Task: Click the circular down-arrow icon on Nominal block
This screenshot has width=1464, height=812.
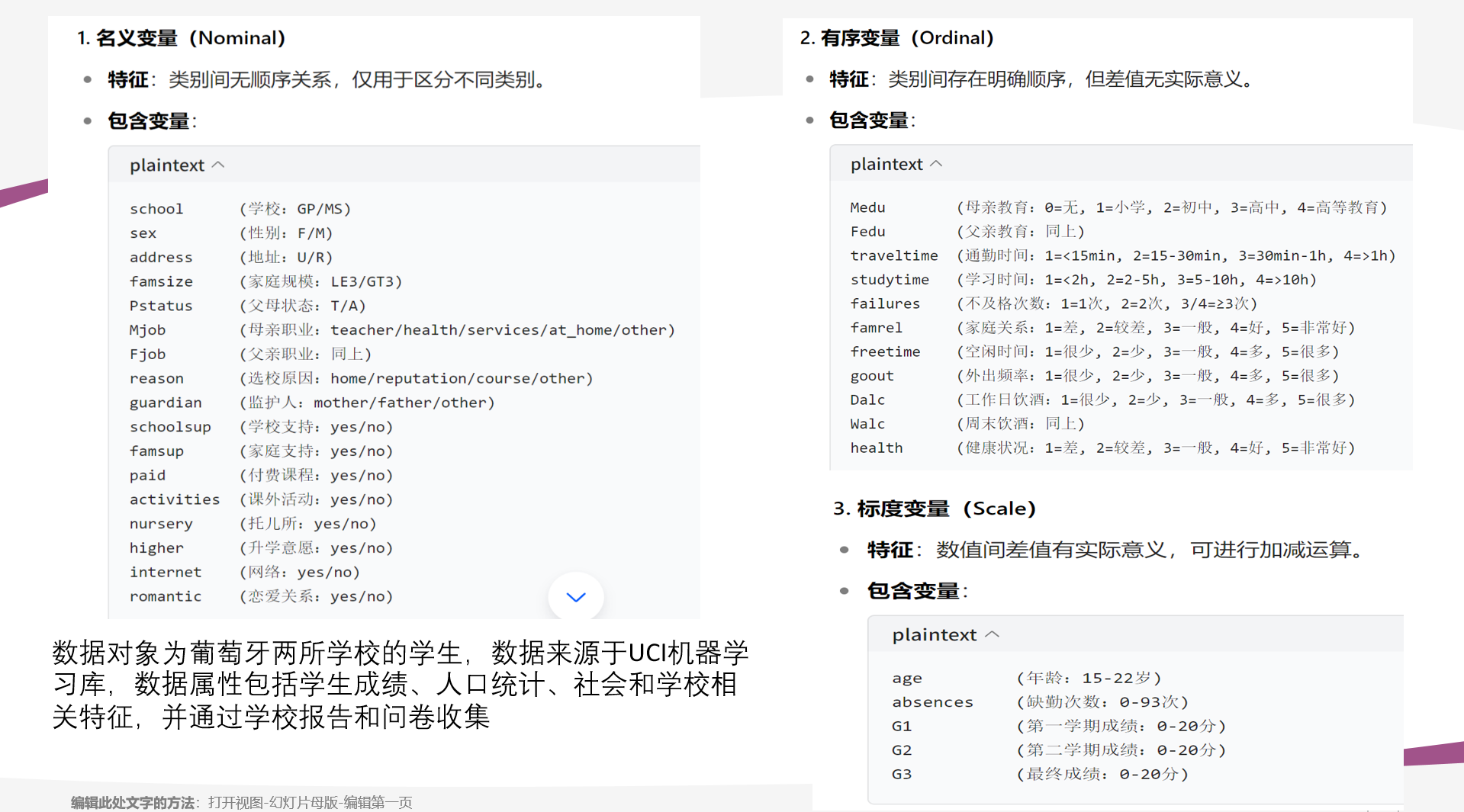Action: click(575, 597)
